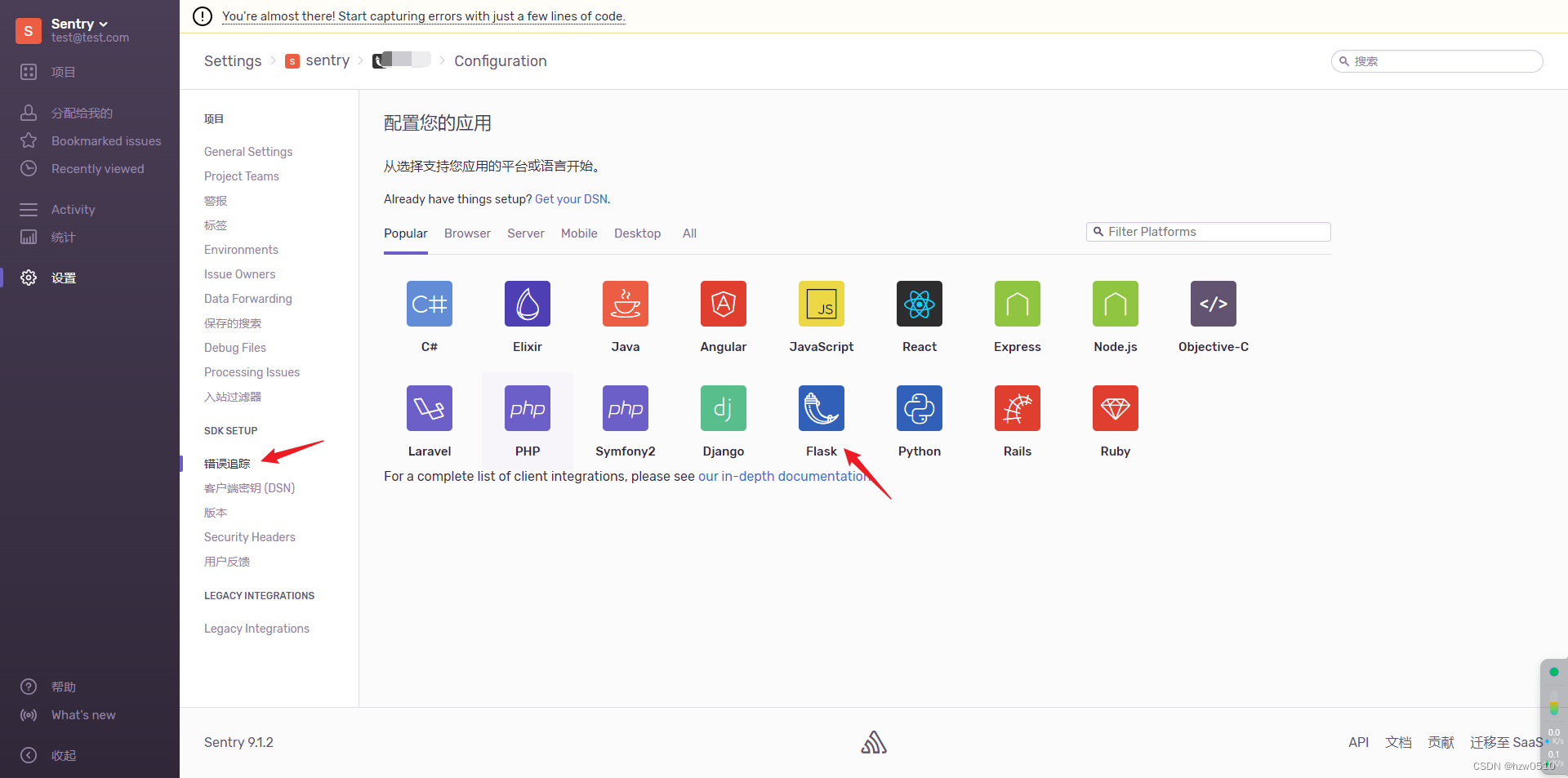Select the Angular platform icon
The height and width of the screenshot is (778, 1568).
724,304
